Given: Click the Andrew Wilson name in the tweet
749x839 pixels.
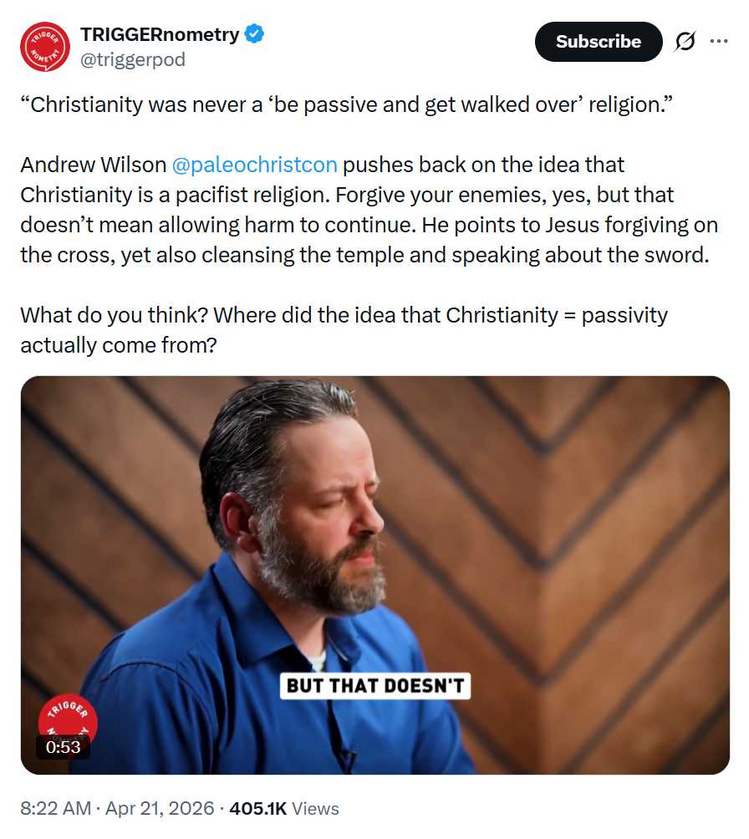Looking at the screenshot, I should coord(93,165).
